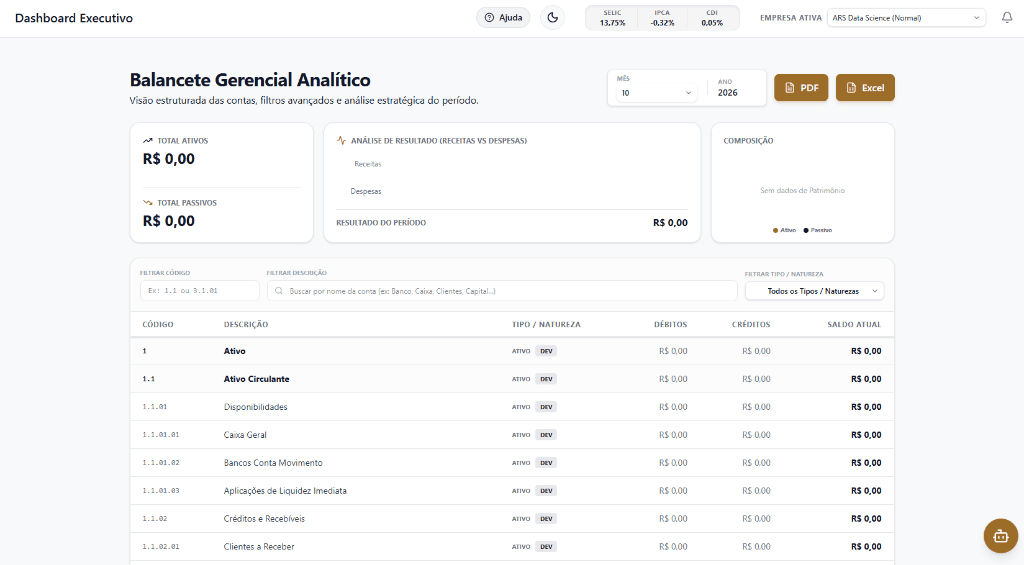Click the SELIC 13,75% indicator
The image size is (1024, 565).
612,18
